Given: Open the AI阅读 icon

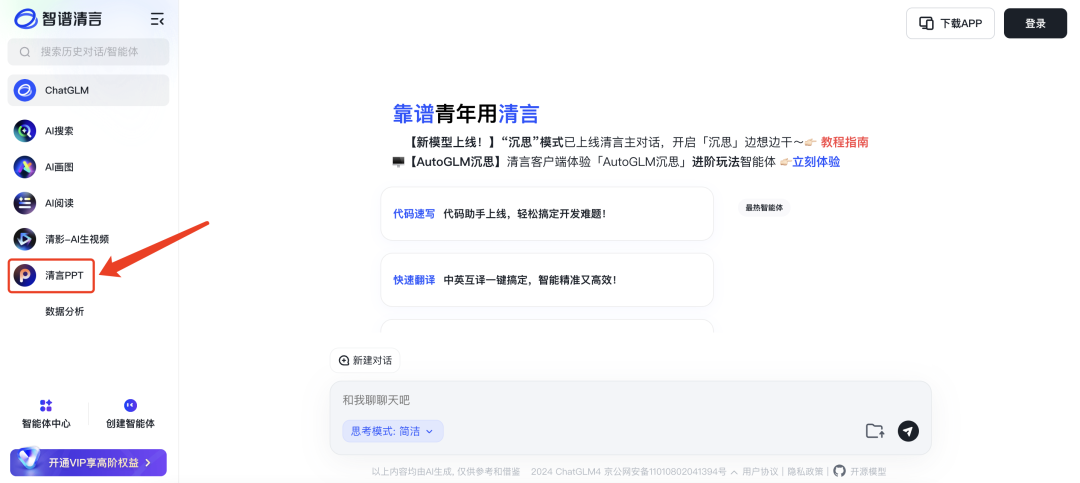Looking at the screenshot, I should pyautogui.click(x=25, y=203).
